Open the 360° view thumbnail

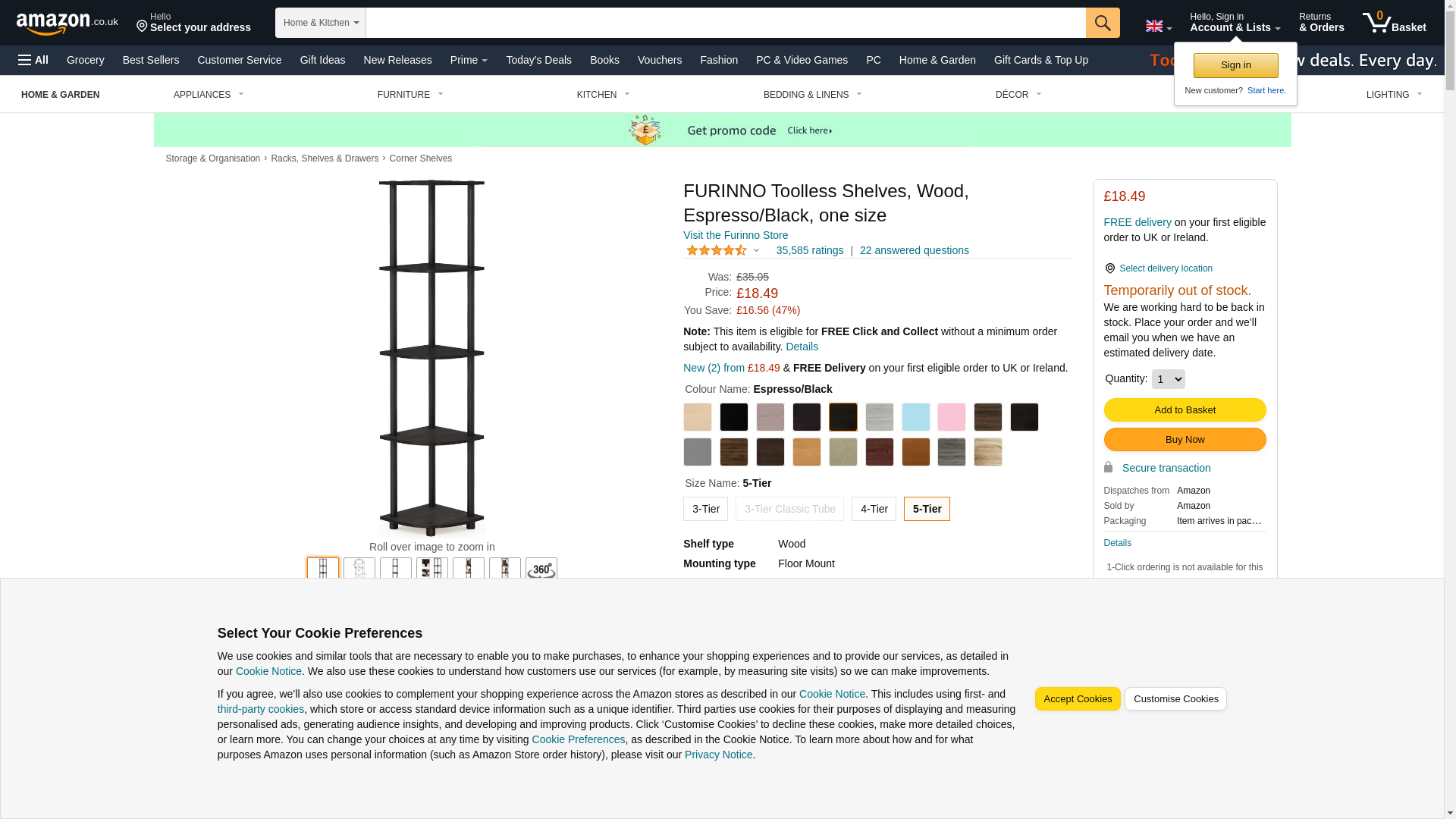(541, 569)
